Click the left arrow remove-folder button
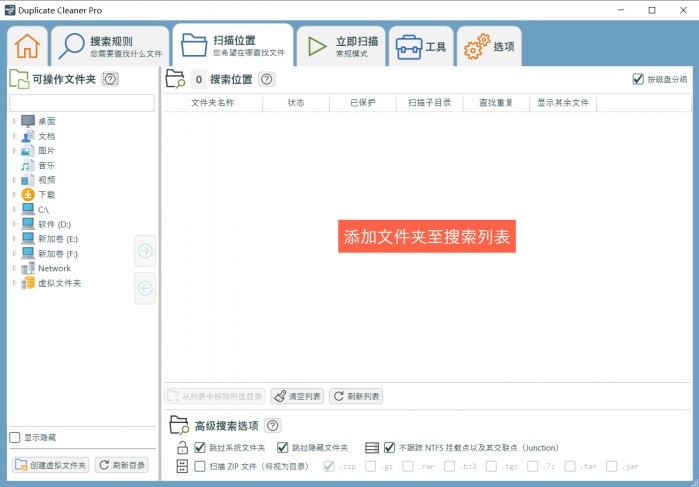Image resolution: width=699 pixels, height=487 pixels. coord(145,288)
